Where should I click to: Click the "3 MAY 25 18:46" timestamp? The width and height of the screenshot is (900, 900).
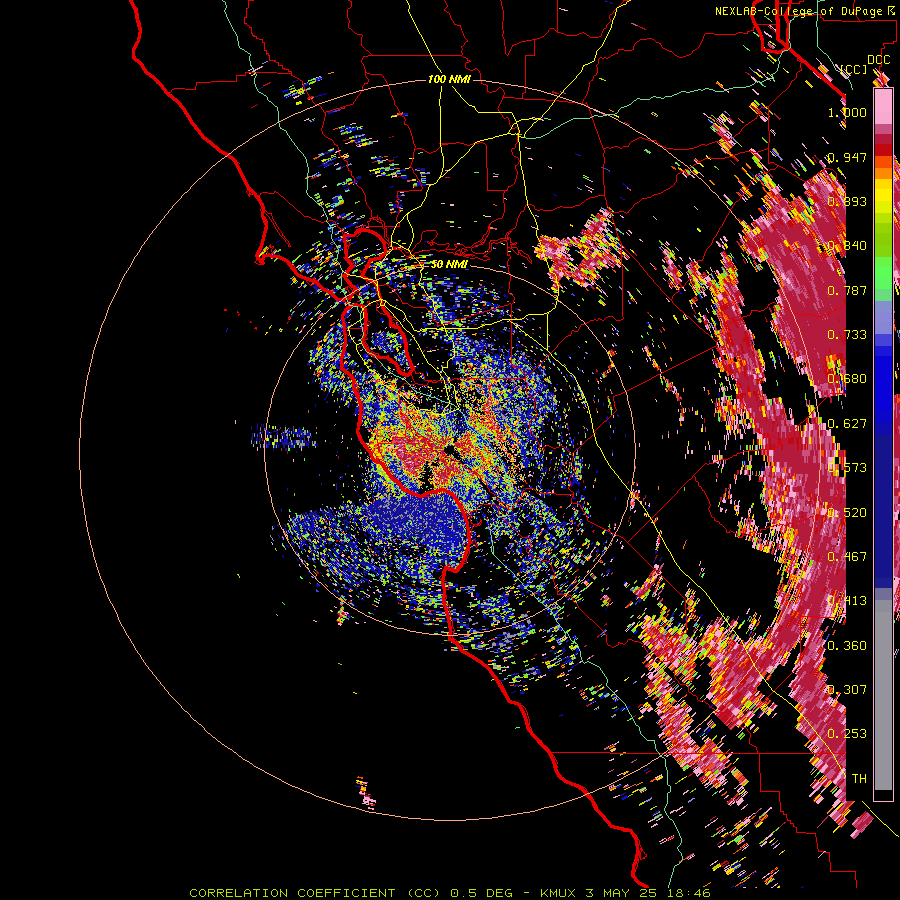(648, 893)
